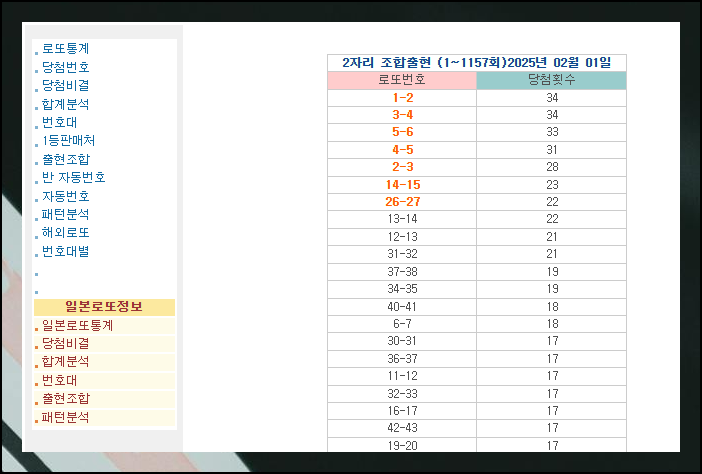Open the red 번호대 link under 일본로또정보
This screenshot has width=702, height=474.
(x=60, y=380)
